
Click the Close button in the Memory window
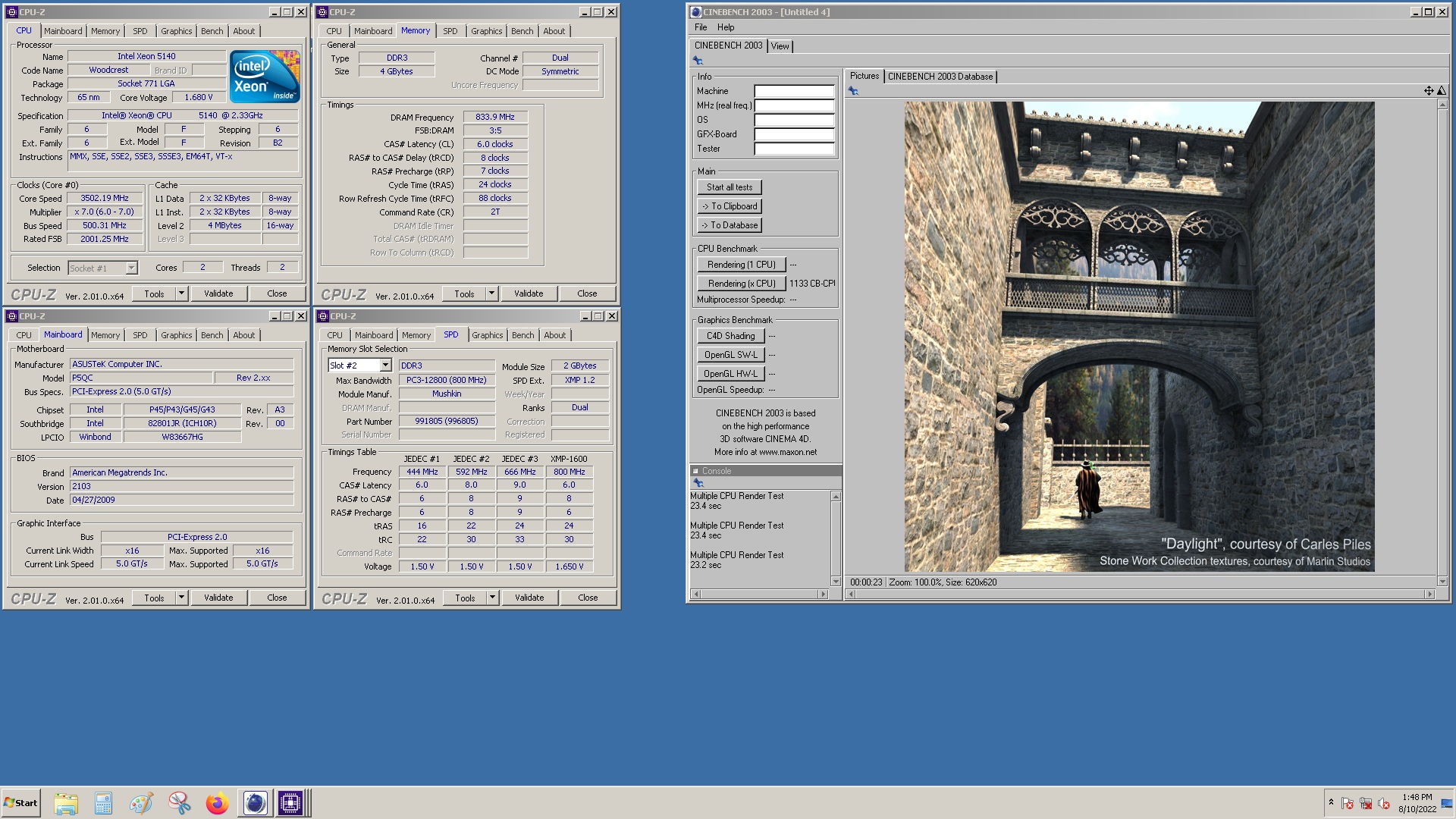[x=587, y=293]
